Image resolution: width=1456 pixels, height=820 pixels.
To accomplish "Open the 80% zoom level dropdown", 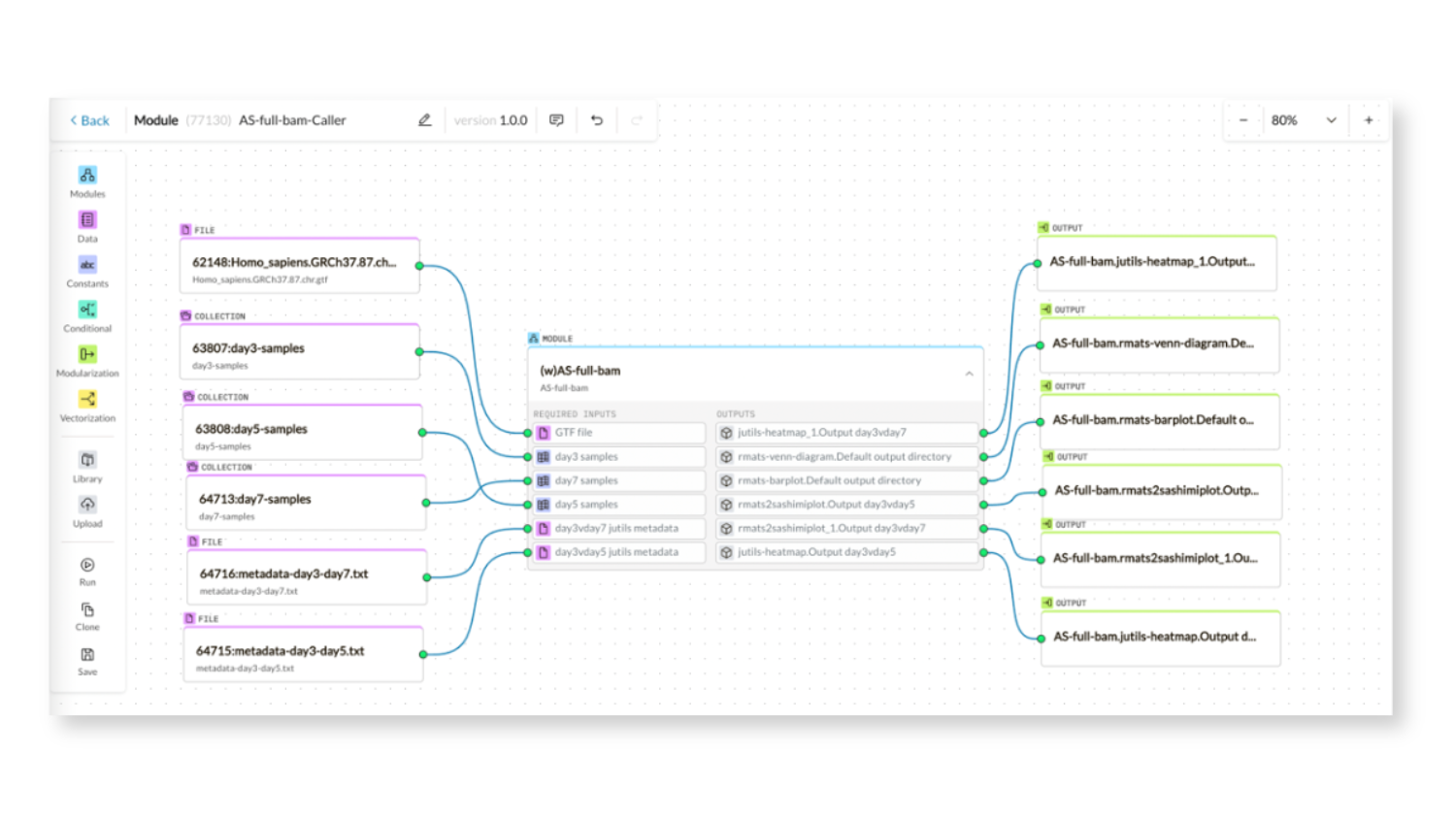I will [x=1304, y=120].
